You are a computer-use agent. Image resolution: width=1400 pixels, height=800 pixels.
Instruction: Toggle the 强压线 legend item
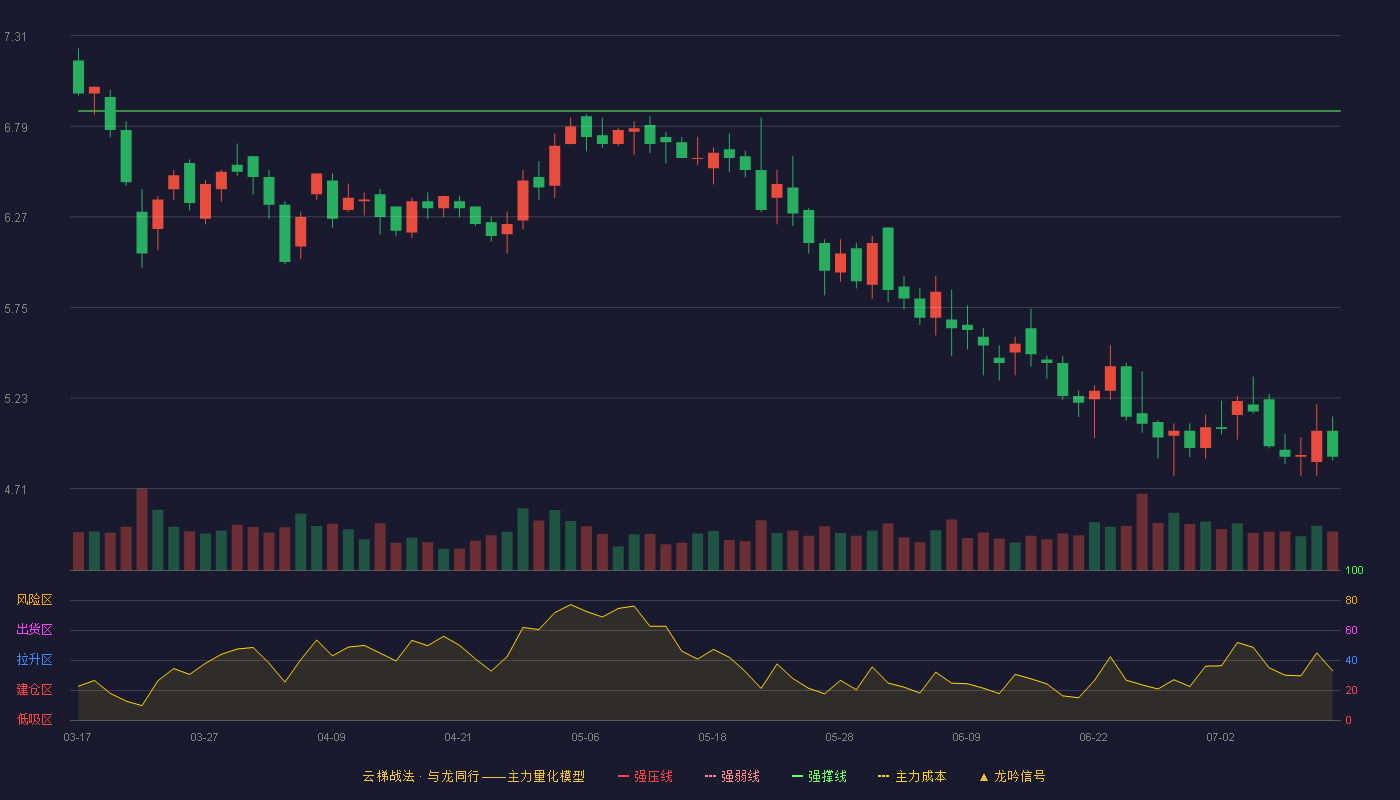(x=645, y=776)
